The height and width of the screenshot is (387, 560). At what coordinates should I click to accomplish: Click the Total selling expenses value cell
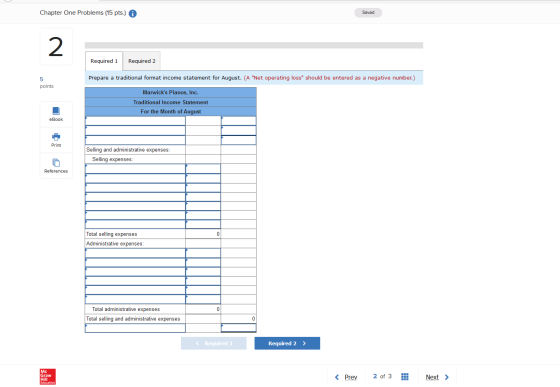pos(203,234)
